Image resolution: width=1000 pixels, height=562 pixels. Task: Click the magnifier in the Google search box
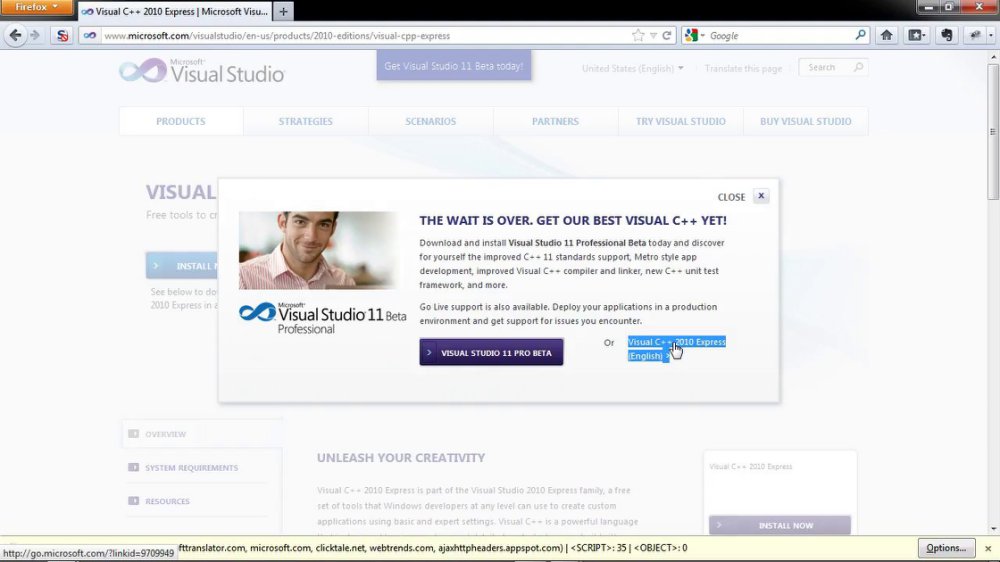point(860,35)
